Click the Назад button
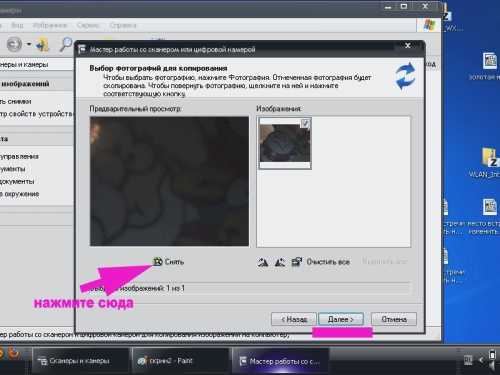 (294, 319)
